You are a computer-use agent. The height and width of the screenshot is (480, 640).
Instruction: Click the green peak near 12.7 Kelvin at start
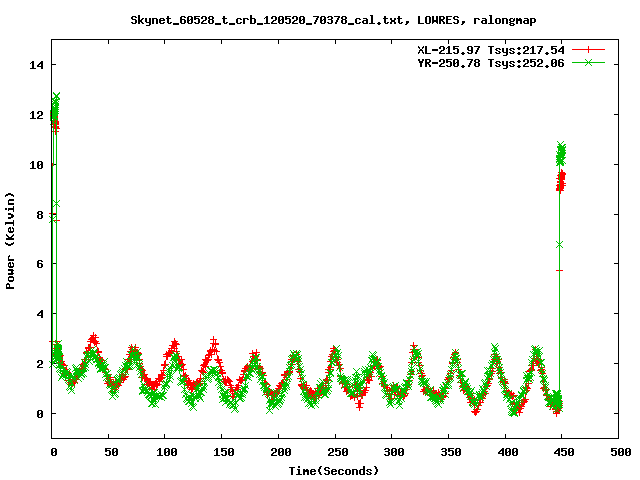click(x=56, y=96)
